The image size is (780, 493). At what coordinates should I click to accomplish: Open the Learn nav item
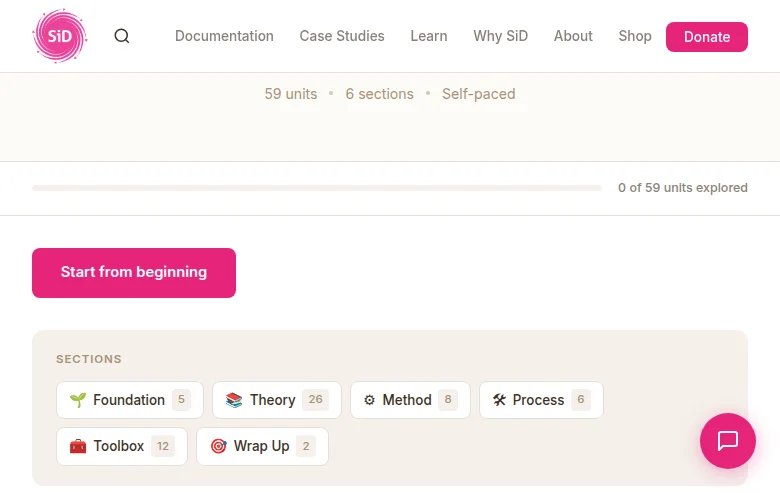click(429, 36)
